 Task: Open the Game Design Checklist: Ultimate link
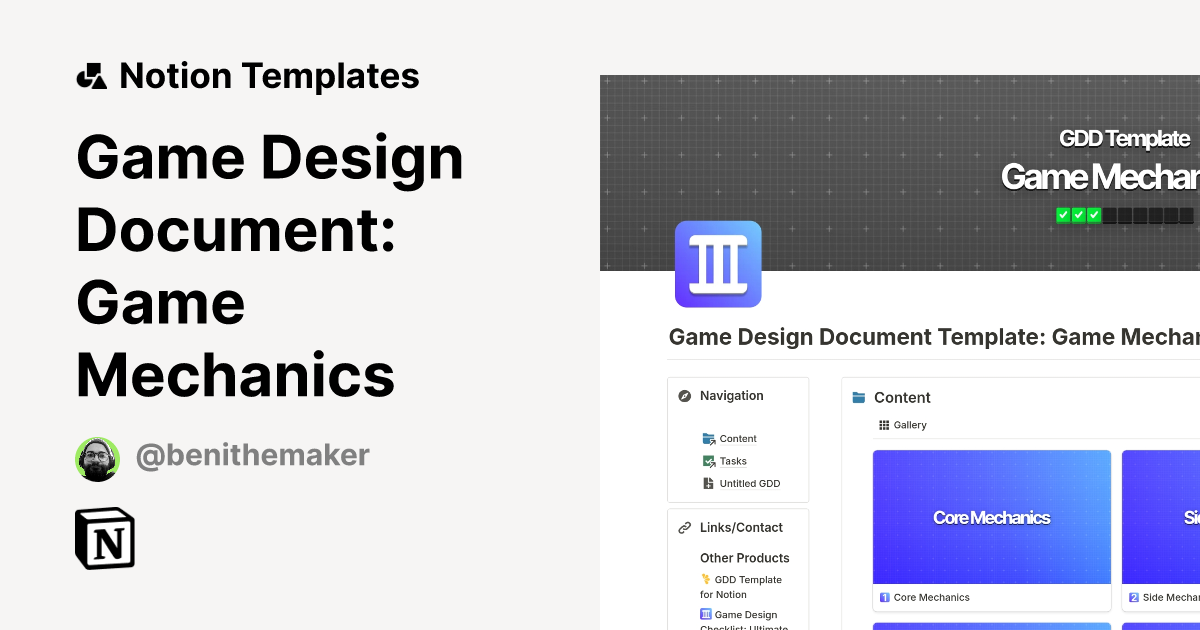[x=745, y=620]
